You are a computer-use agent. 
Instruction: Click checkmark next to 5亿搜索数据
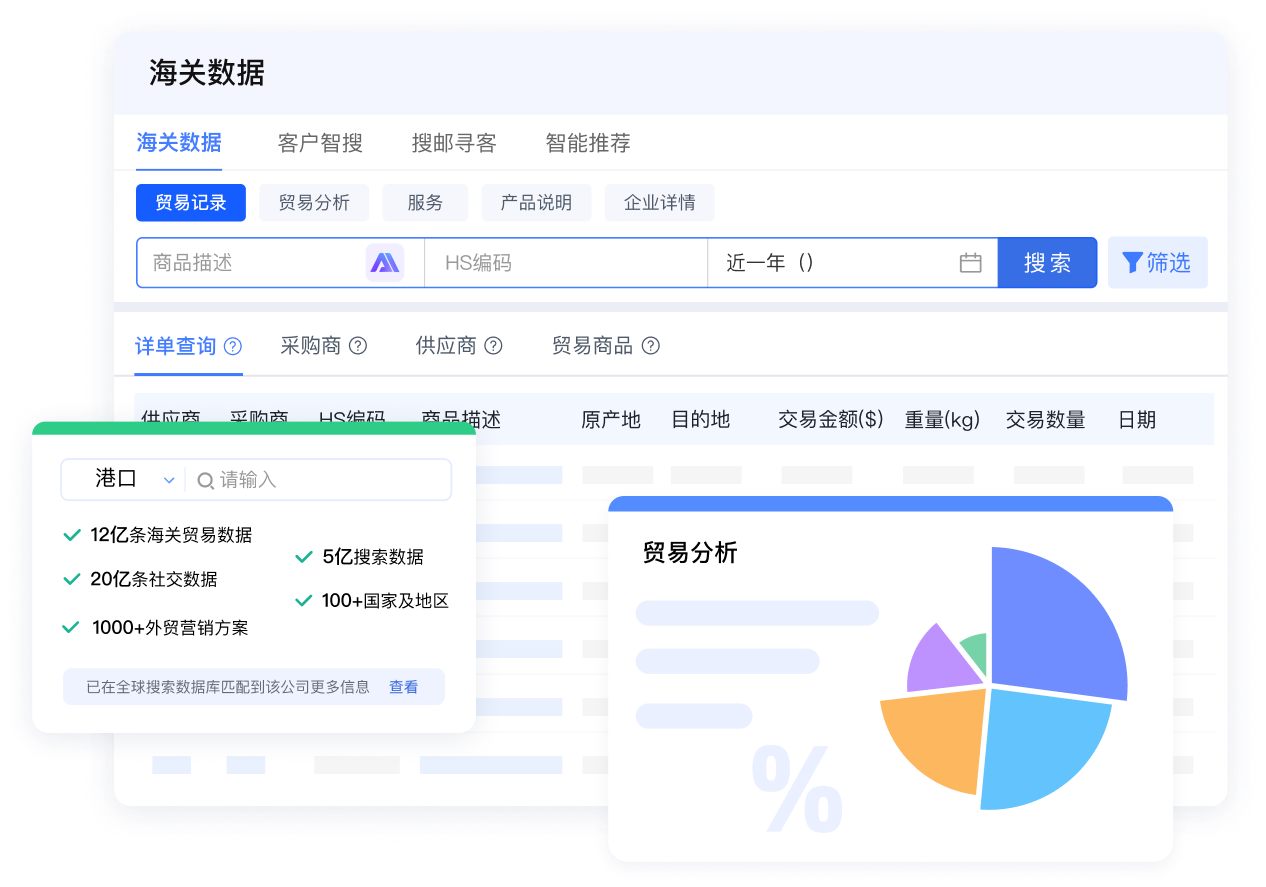coord(304,557)
